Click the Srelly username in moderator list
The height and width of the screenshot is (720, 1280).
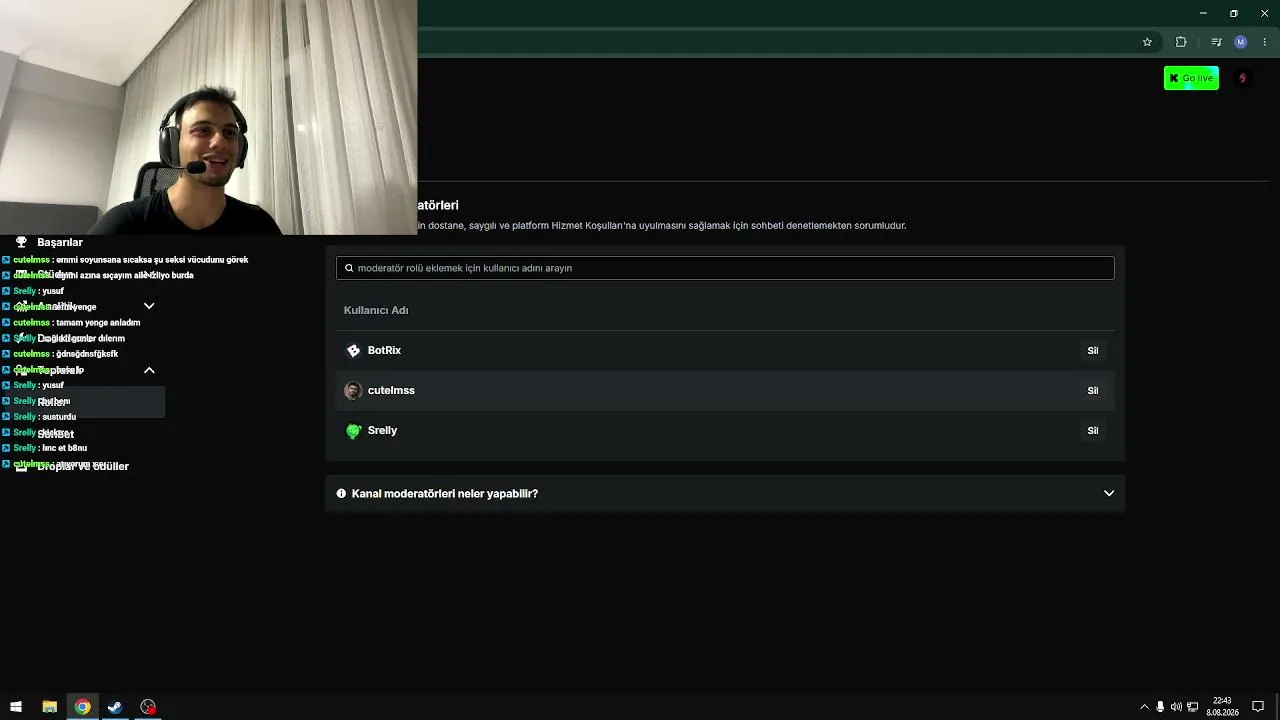(382, 431)
